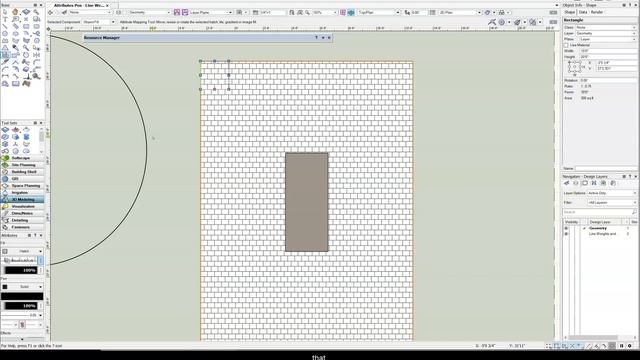Viewport: 640px width, 360px height.
Task: Open the active class None dropdown in view bar
Action: (x=90, y=13)
